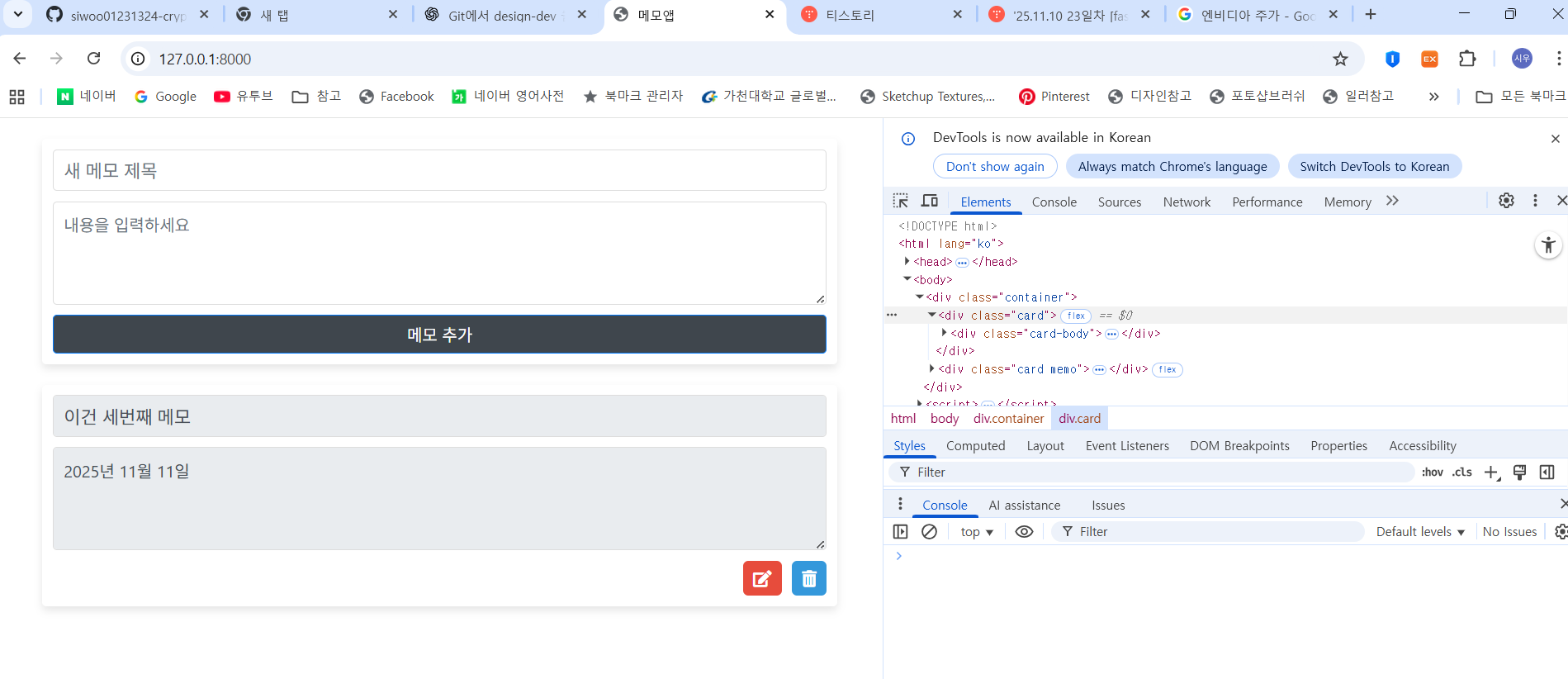Click the accessibility tree toggle button
Viewport: 1568px width, 679px height.
coord(1548,245)
